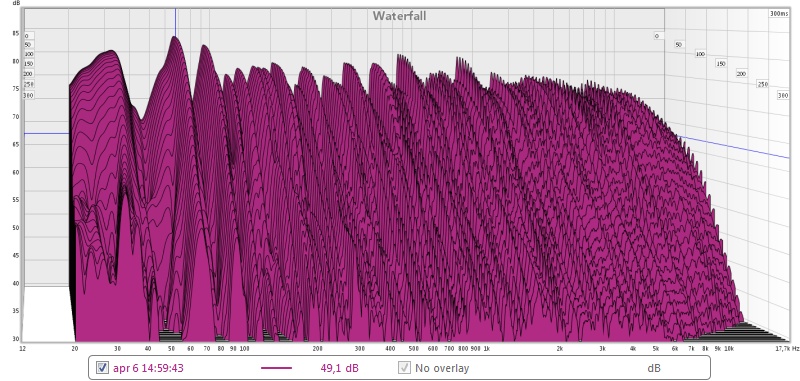Select the 49,1 dB readout value
Screen dimensions: 800x381
coord(339,368)
